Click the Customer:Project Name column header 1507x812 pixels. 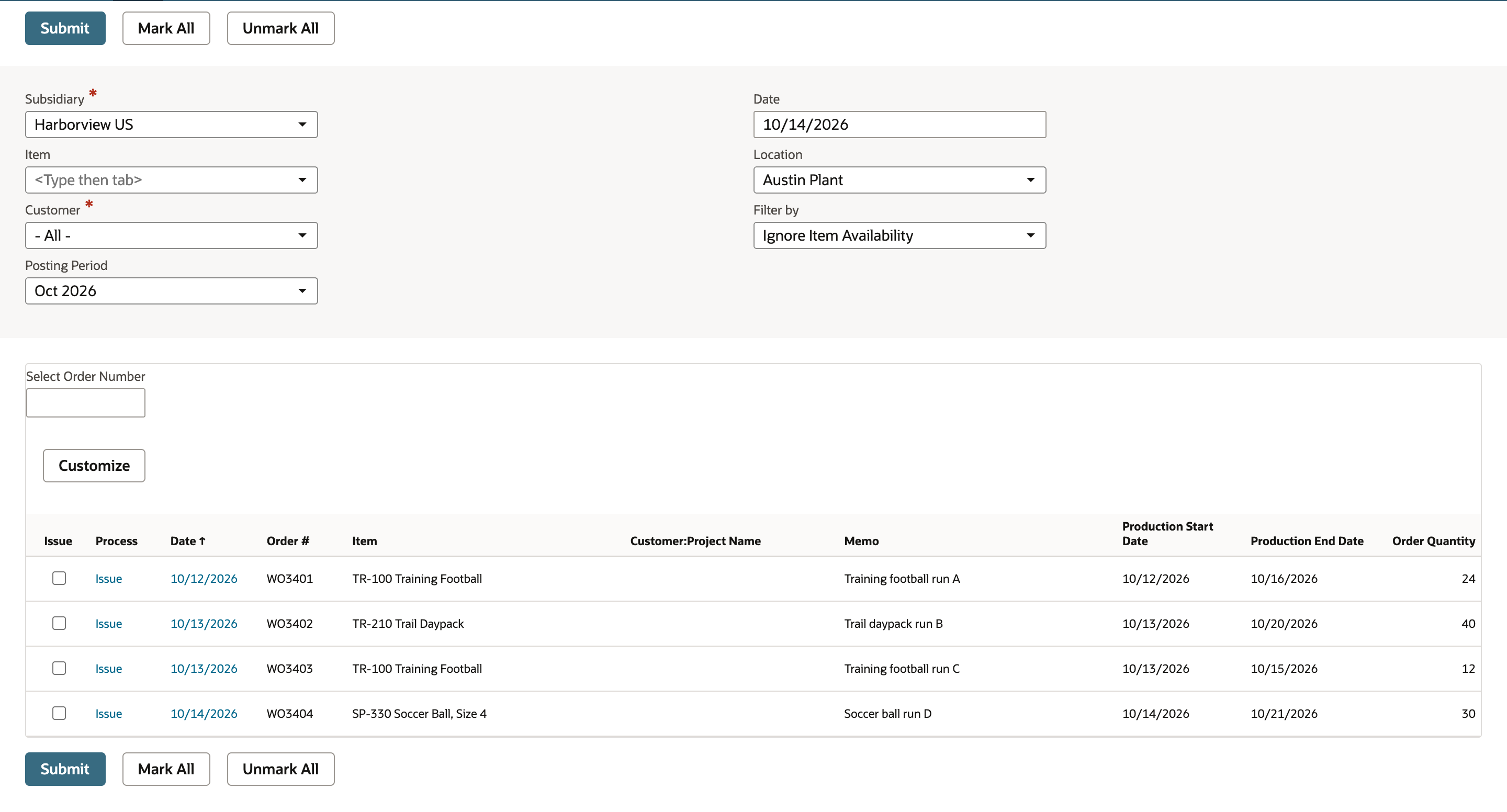(695, 541)
